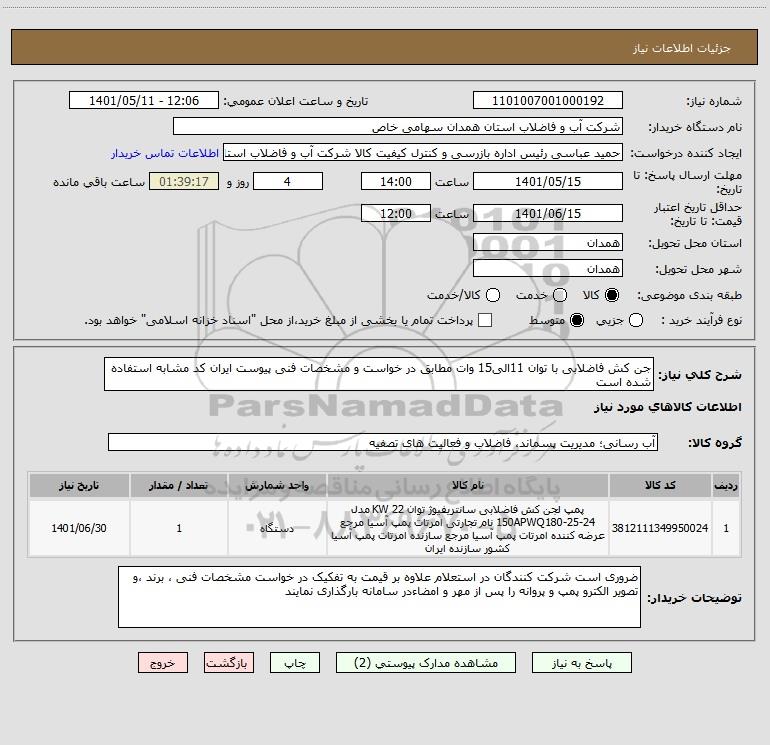Click the استان محل تحویل field
Screen dimensions: 770x745
click(548, 243)
